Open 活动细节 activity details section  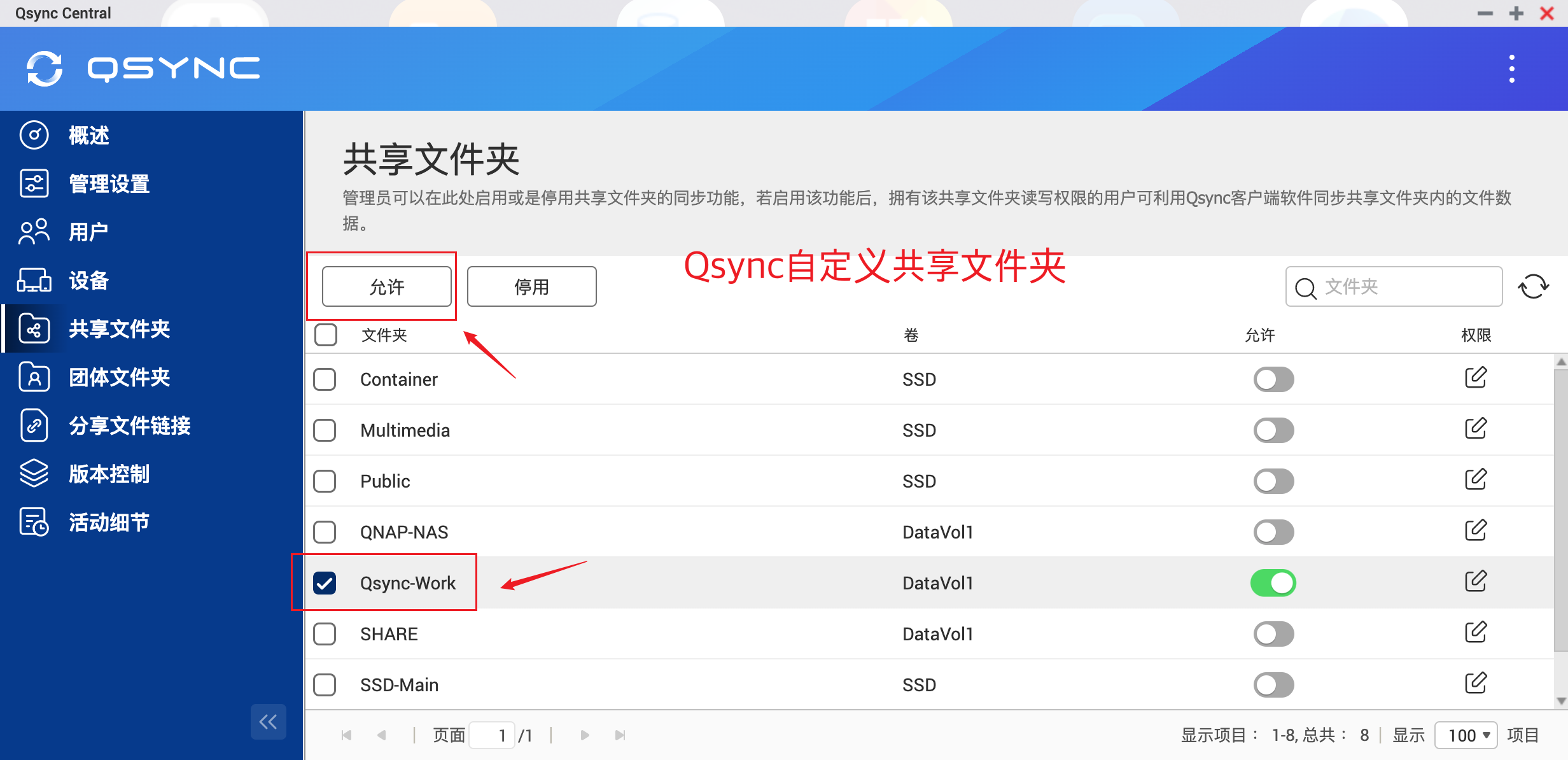coord(108,522)
